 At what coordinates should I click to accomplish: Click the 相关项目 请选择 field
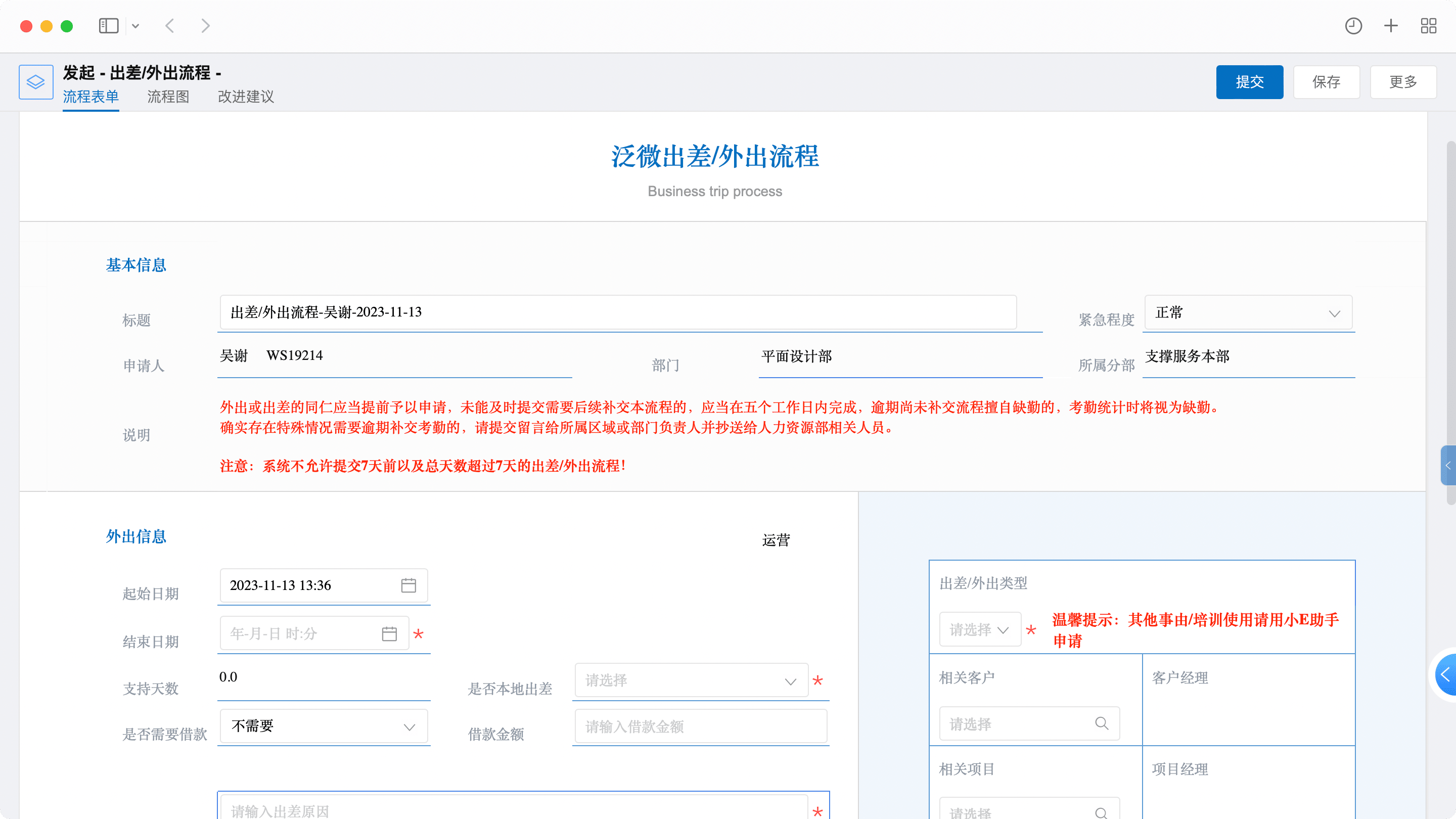(1029, 809)
